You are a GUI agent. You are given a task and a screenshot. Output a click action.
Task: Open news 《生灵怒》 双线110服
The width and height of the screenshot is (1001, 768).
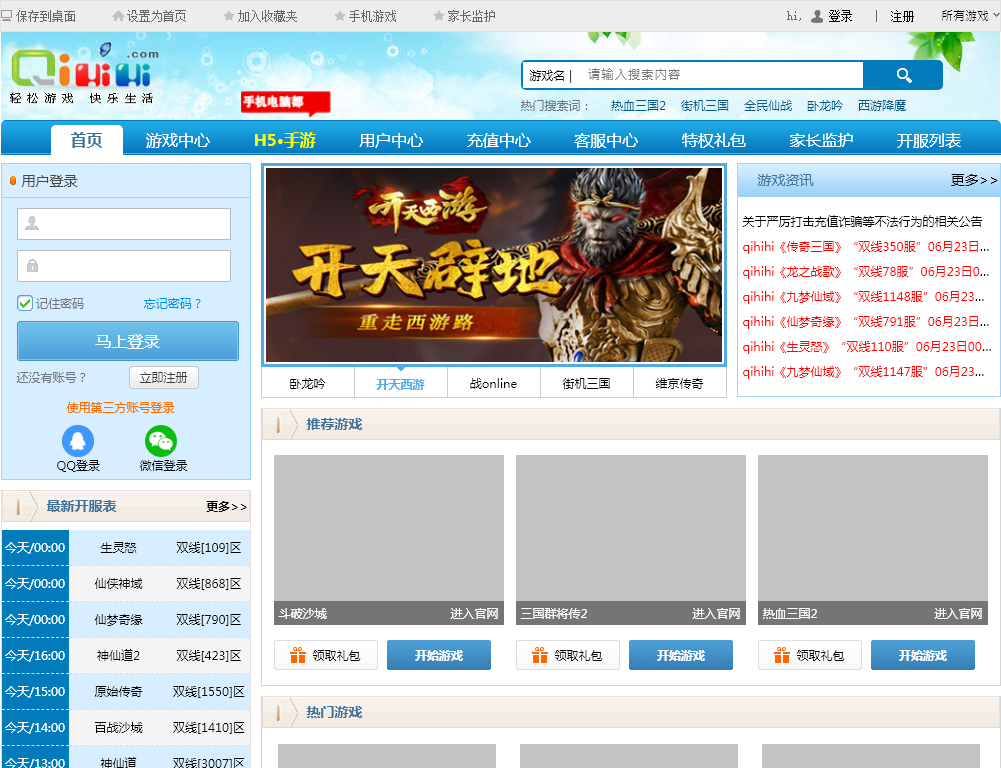pos(866,347)
